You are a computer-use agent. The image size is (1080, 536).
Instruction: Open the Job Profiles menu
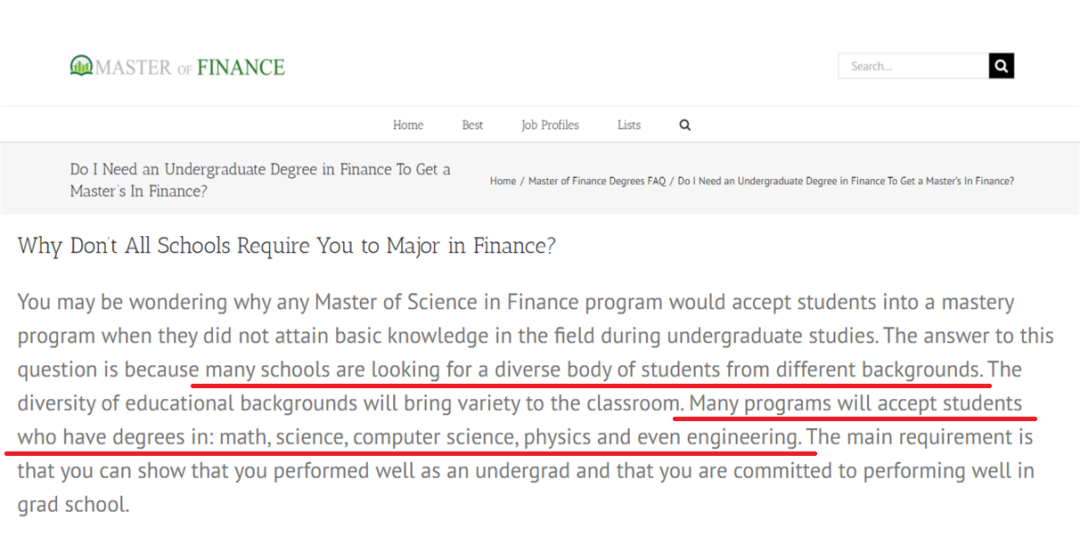(x=550, y=125)
